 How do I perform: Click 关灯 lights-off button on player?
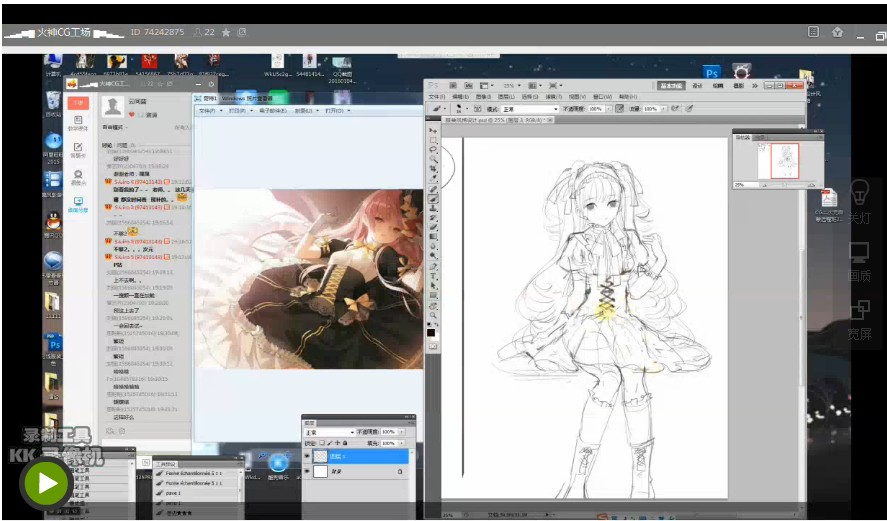[x=859, y=203]
